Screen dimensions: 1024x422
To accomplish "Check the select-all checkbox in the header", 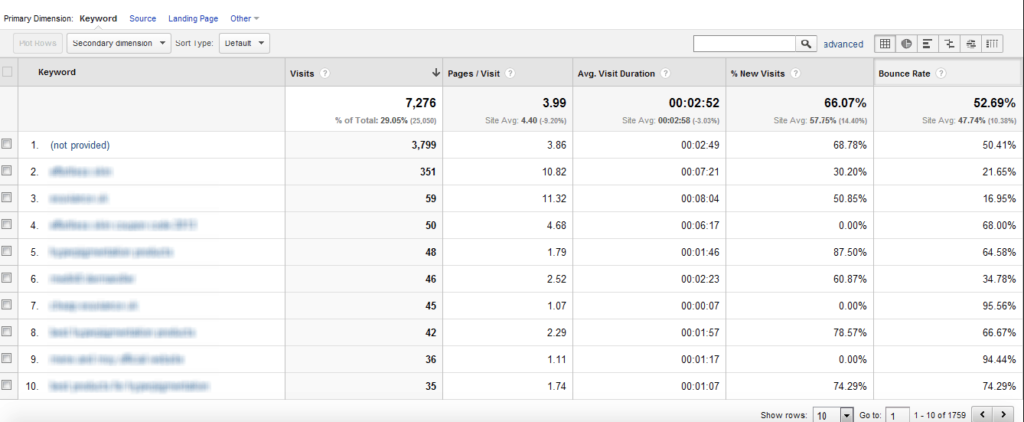I will coord(7,73).
